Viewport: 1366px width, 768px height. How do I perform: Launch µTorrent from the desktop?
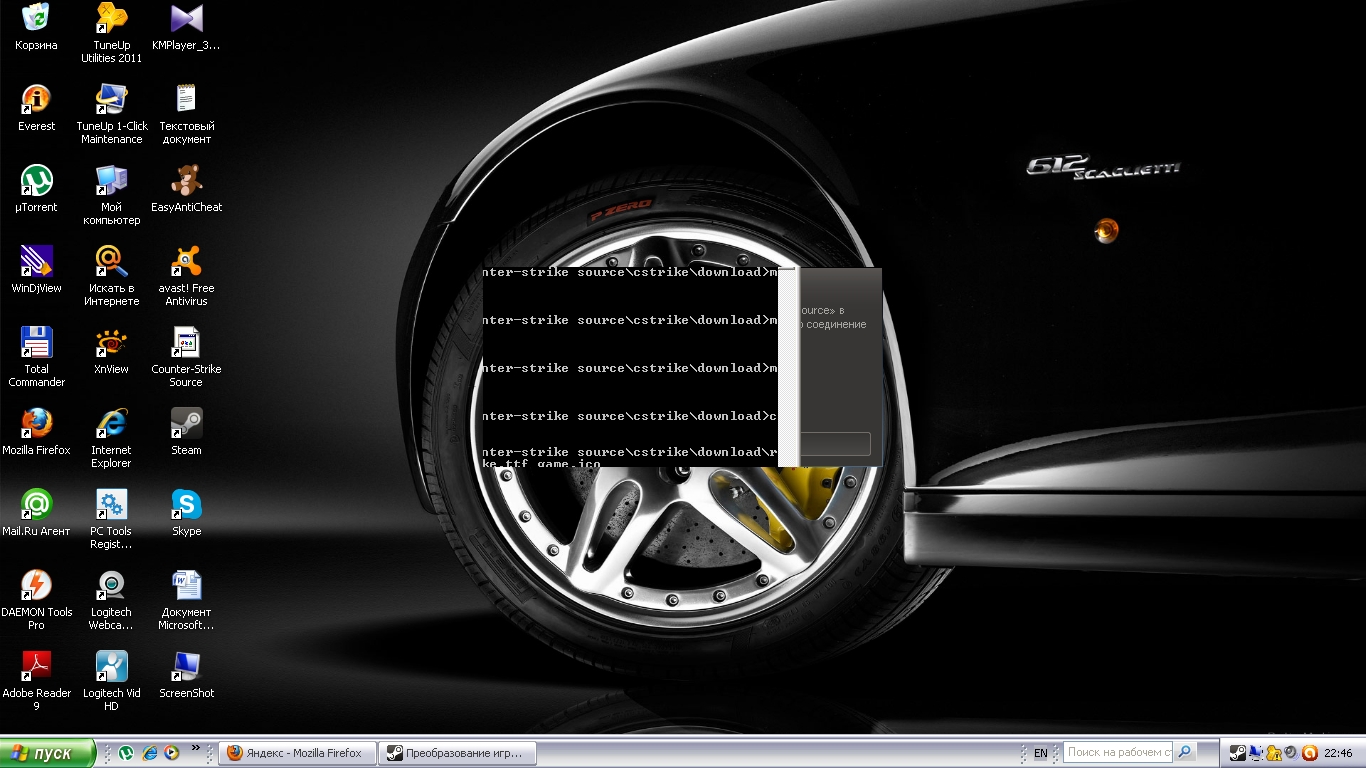36,181
